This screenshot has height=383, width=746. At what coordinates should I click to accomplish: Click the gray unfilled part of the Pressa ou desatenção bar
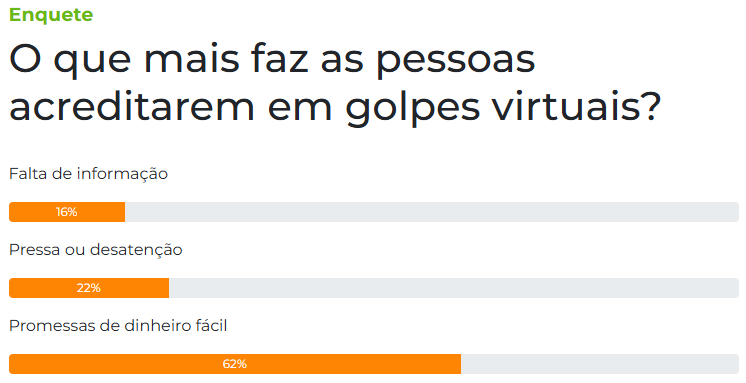pyautogui.click(x=454, y=288)
